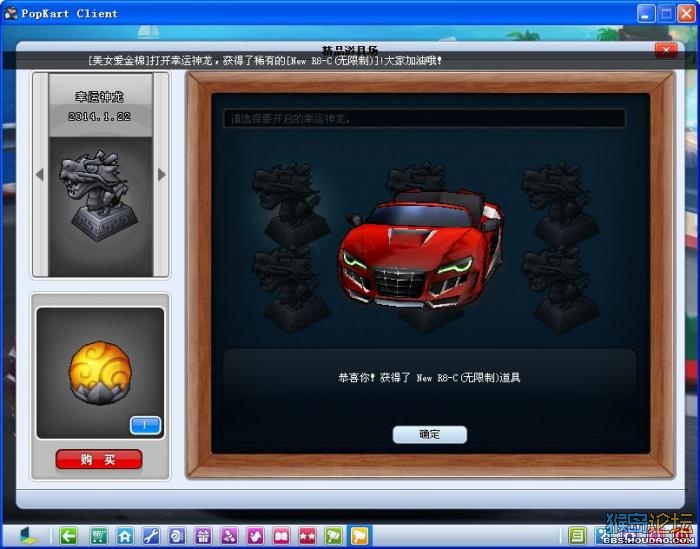Screen dimensions: 700x549
Task: Click the scrolling announcement about 美女爱金棉
Action: [x=265, y=61]
